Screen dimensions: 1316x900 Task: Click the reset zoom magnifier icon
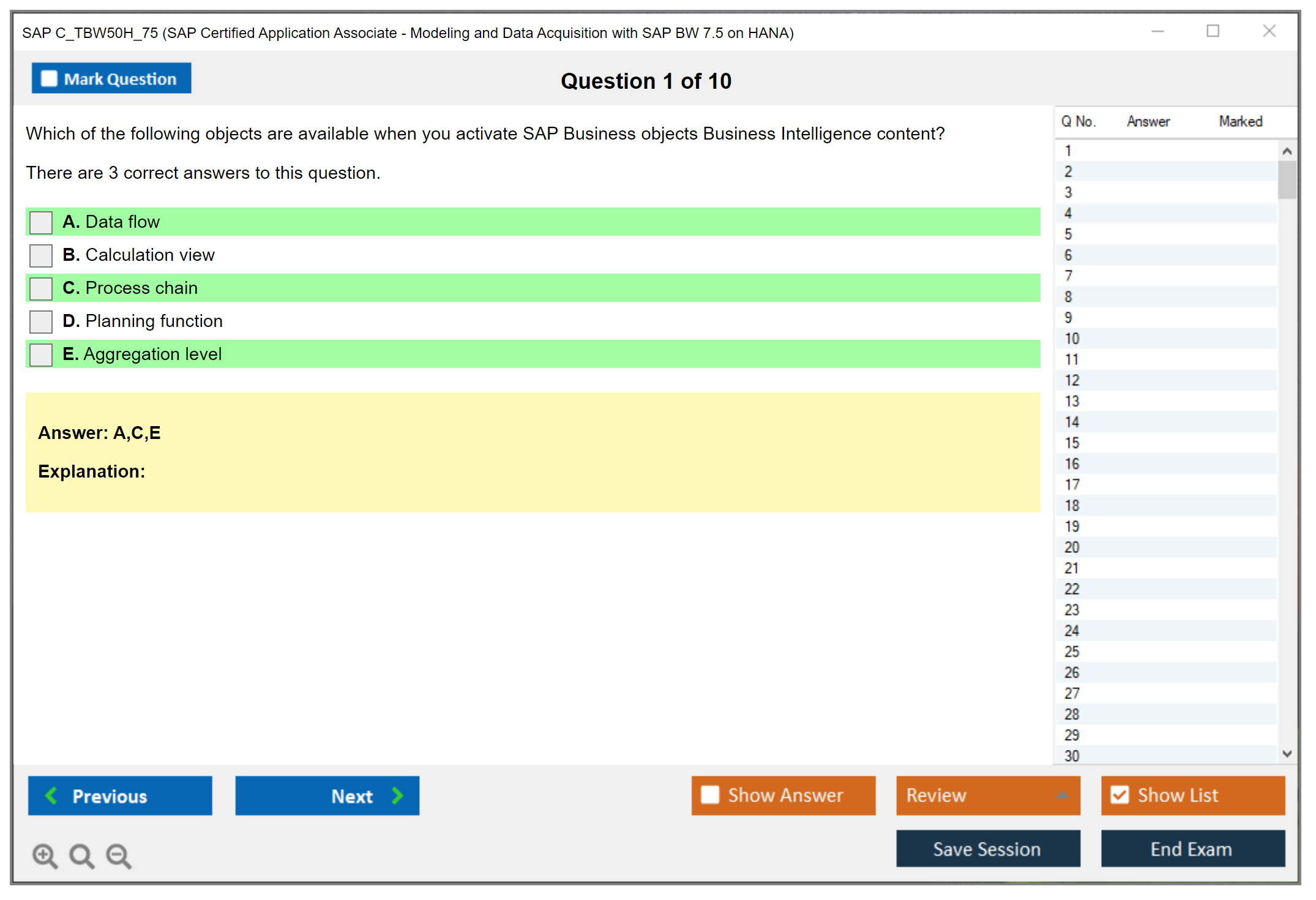(81, 855)
